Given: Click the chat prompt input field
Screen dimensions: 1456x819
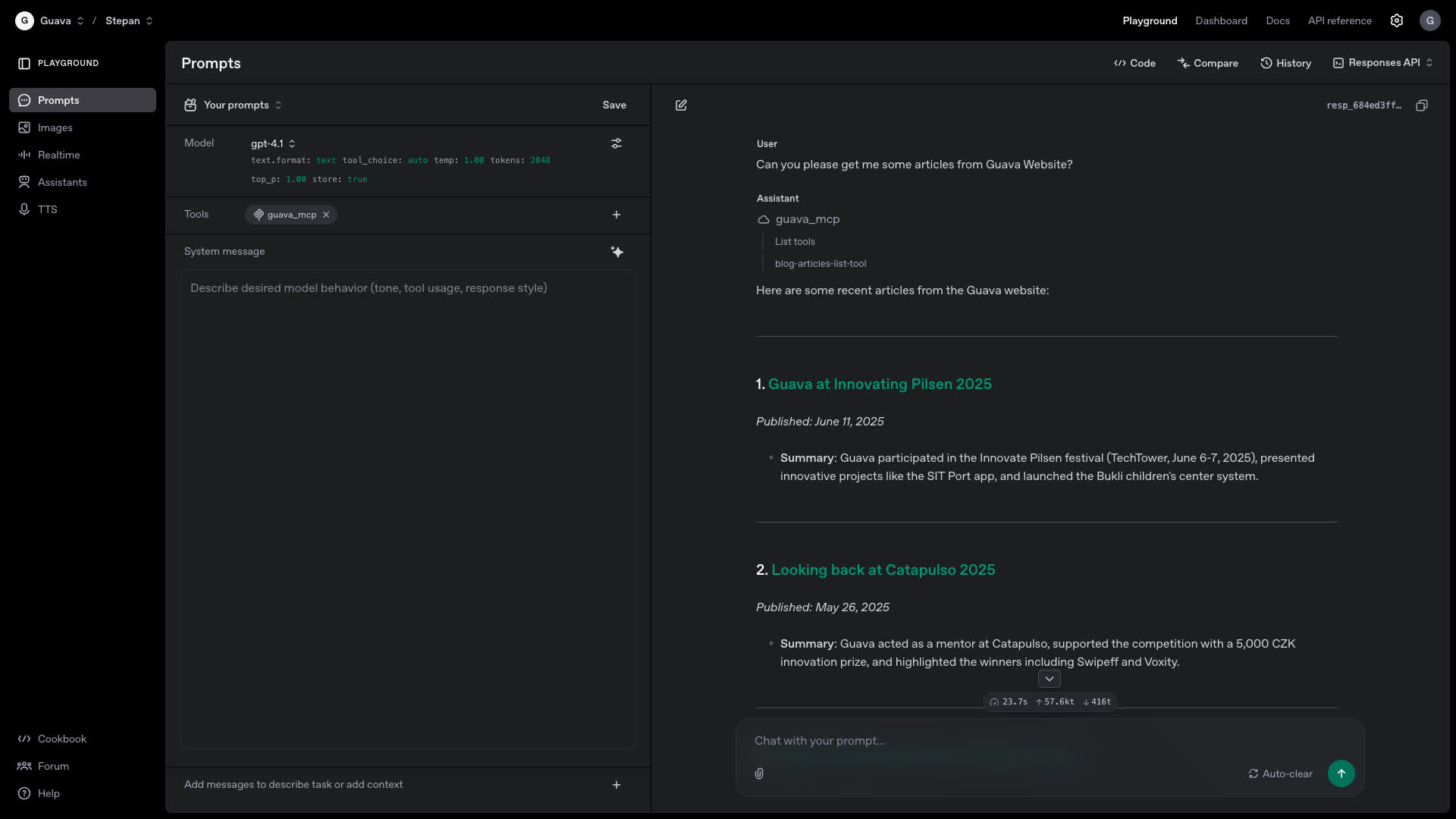Looking at the screenshot, I should click(1050, 741).
